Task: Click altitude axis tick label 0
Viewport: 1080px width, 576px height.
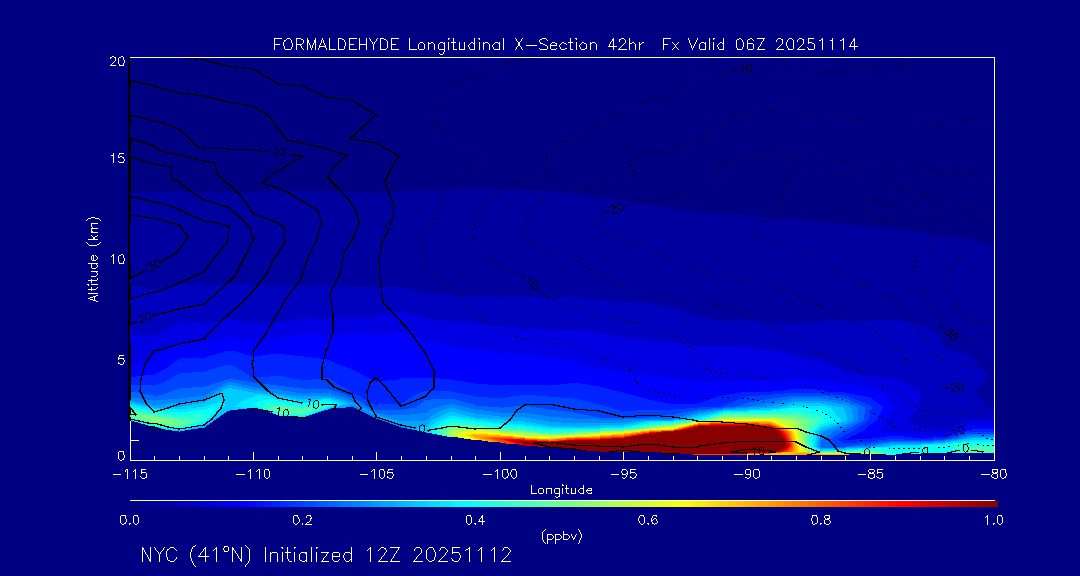Action: pyautogui.click(x=120, y=455)
